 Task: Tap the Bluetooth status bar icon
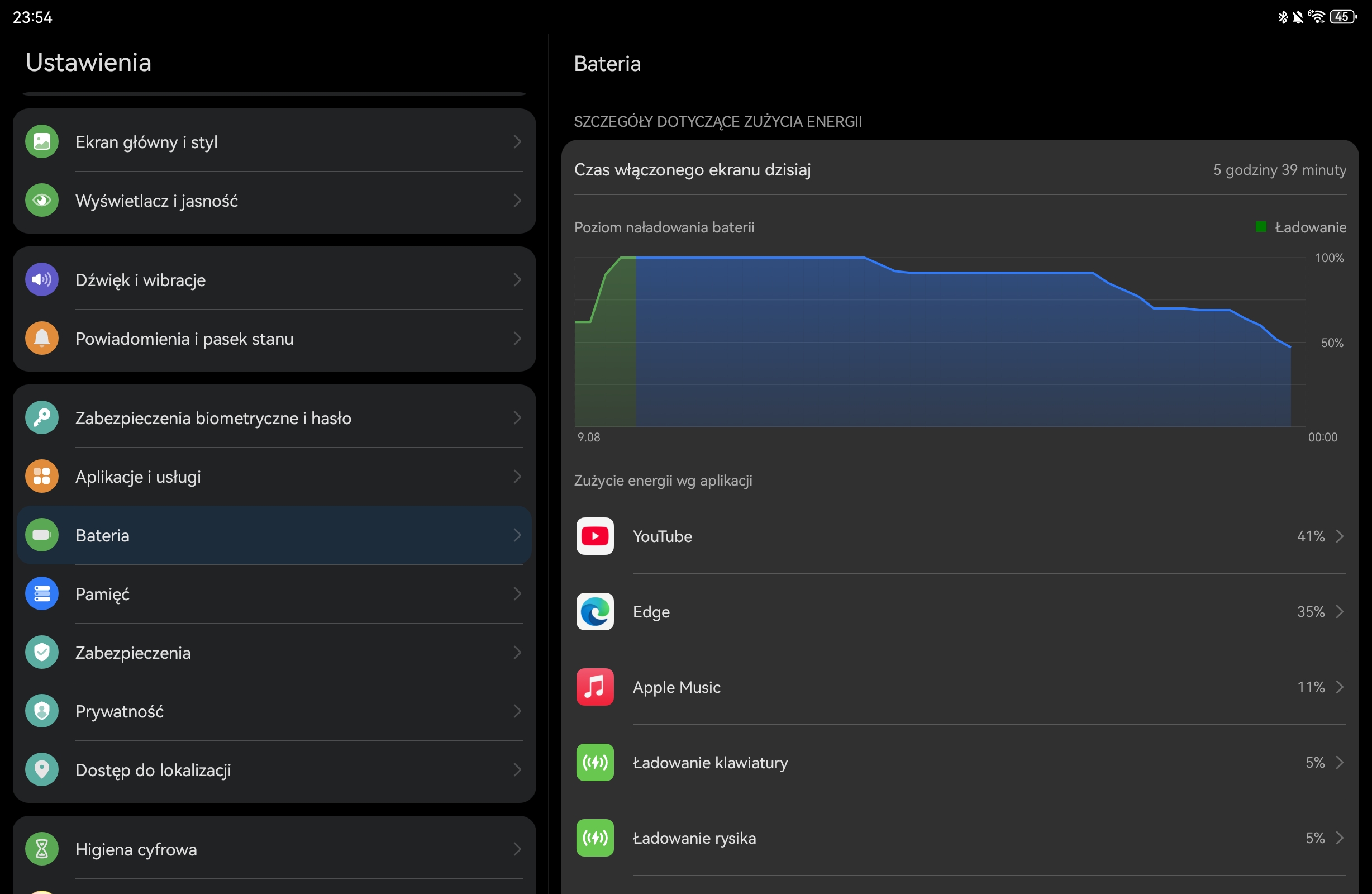pos(1283,17)
